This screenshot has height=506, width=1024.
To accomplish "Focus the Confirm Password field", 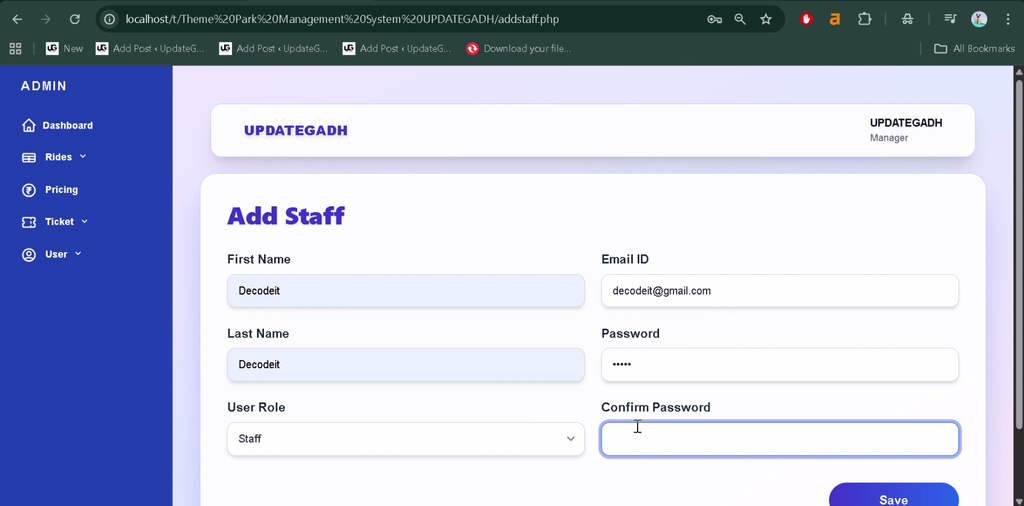I will click(780, 439).
